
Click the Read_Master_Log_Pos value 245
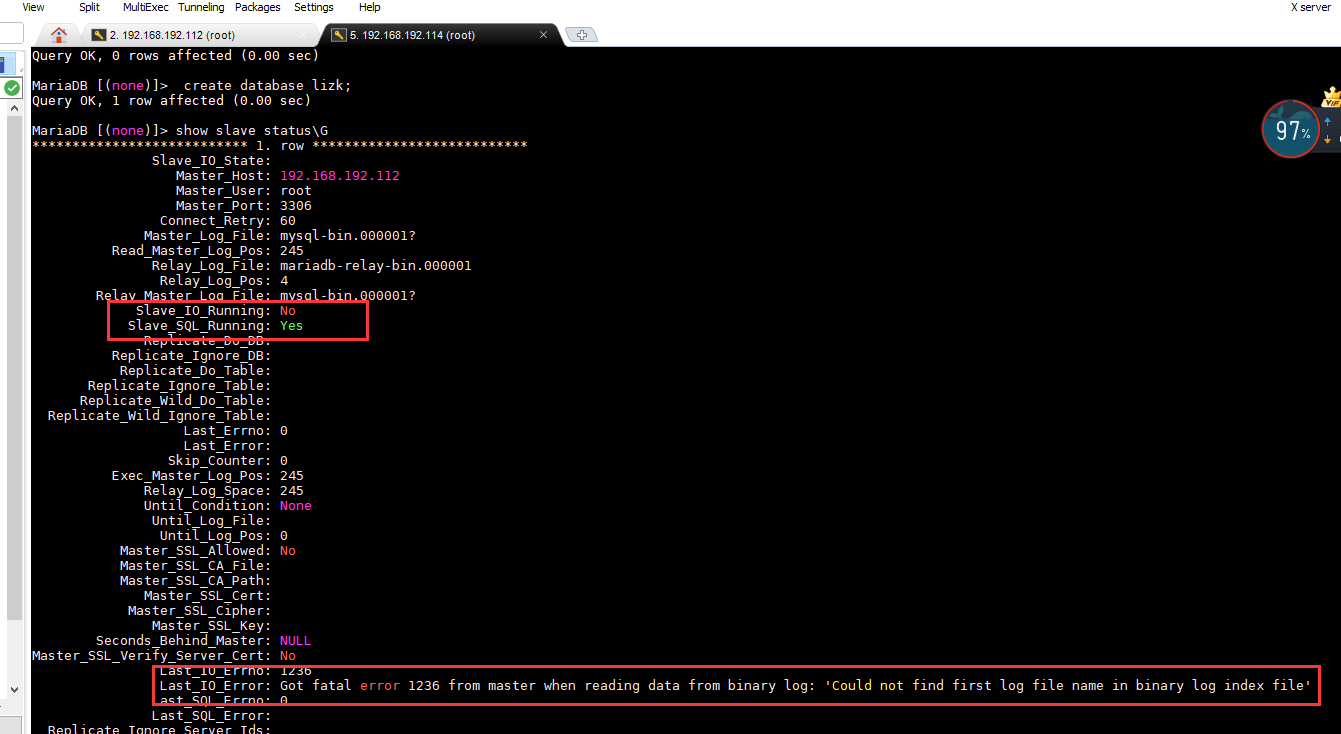point(292,251)
